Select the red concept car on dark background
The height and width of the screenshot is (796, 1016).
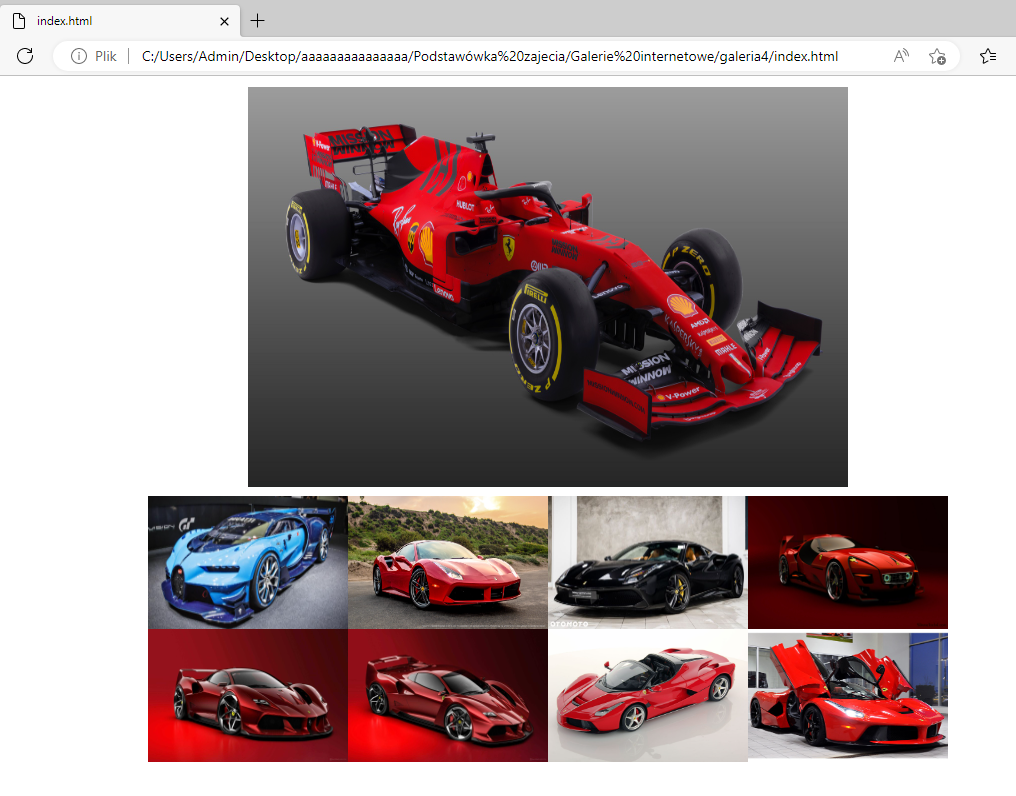[x=848, y=563]
